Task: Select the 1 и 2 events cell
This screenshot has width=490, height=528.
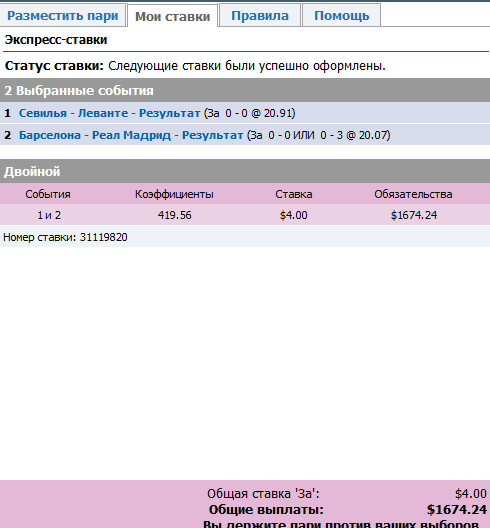Action: [49, 215]
